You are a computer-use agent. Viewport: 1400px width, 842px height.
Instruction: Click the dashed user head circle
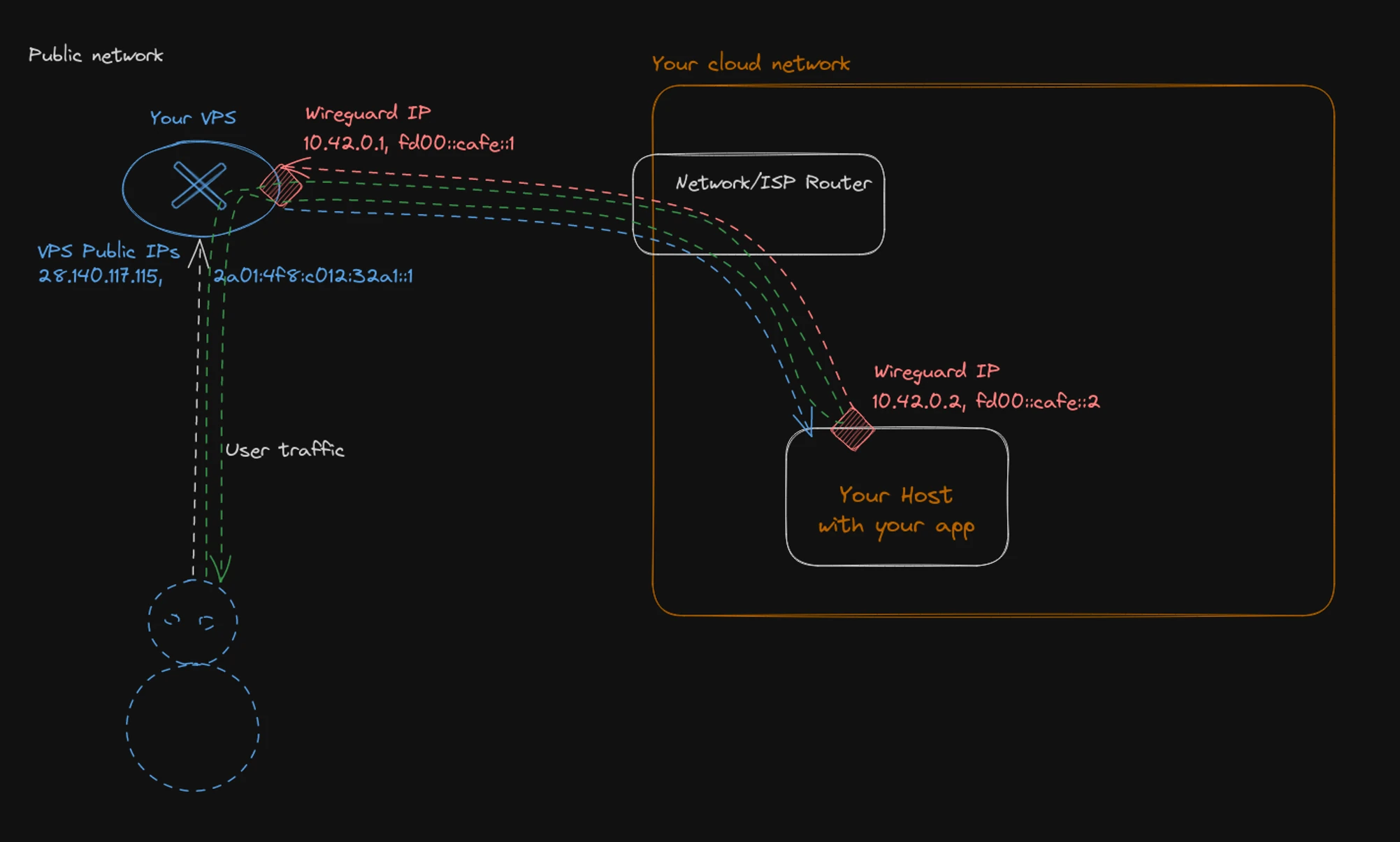[193, 621]
